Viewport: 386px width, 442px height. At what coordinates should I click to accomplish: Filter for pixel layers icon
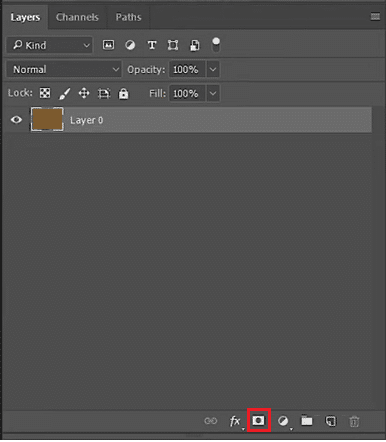point(108,45)
